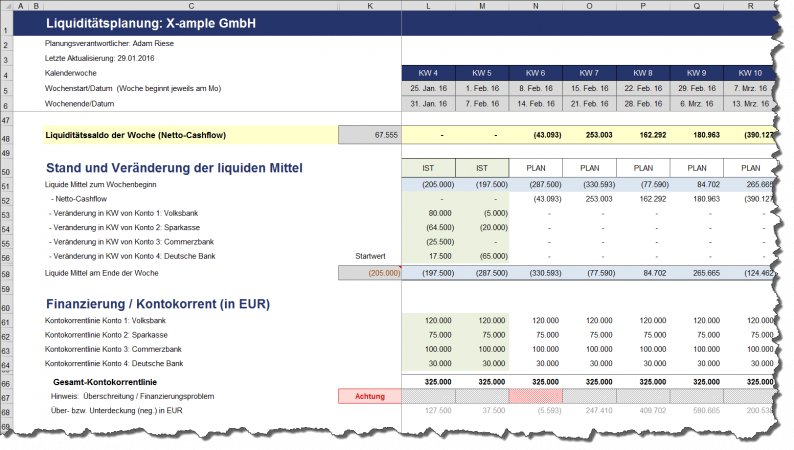Click the red hatched warning cell in column N

click(x=536, y=396)
